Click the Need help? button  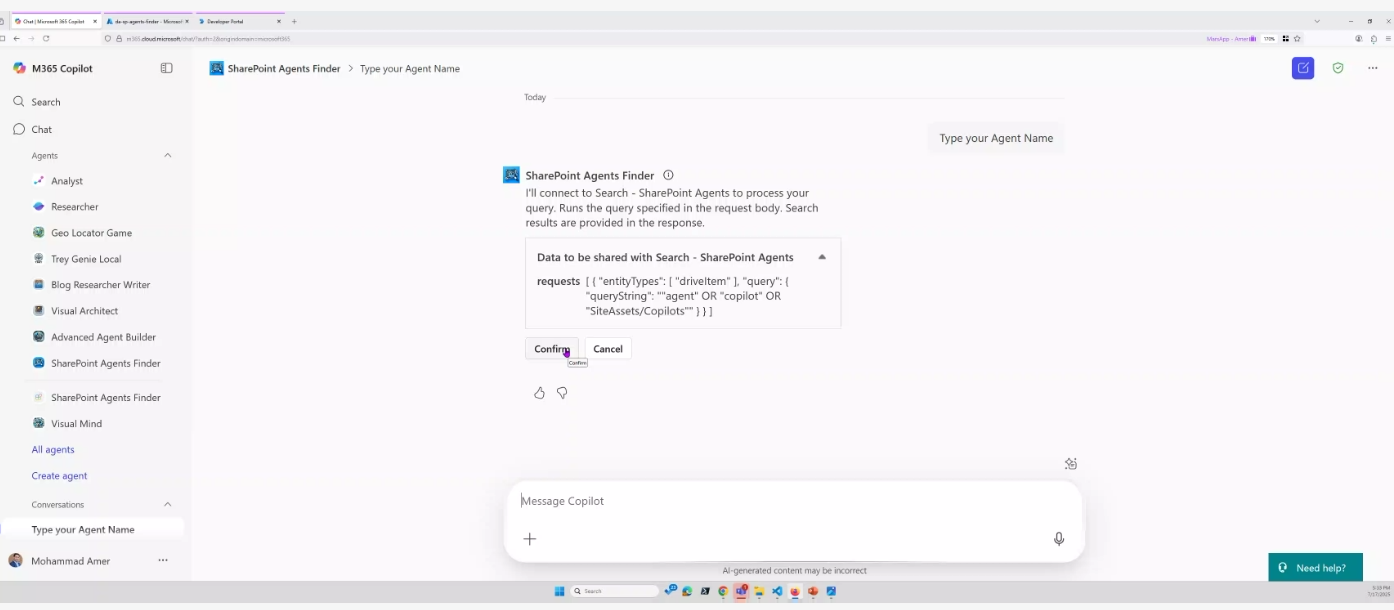click(1315, 568)
